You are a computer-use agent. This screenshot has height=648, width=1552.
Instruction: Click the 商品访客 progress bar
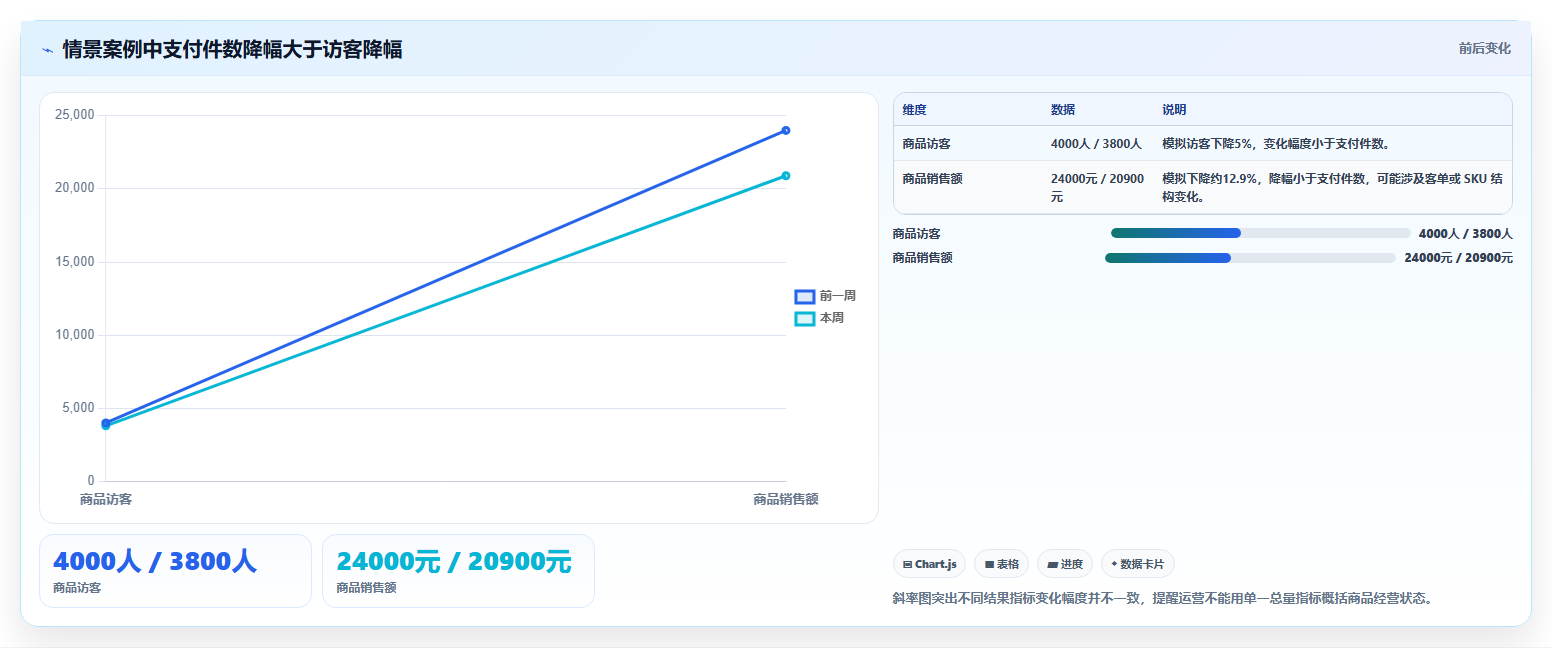point(1260,233)
